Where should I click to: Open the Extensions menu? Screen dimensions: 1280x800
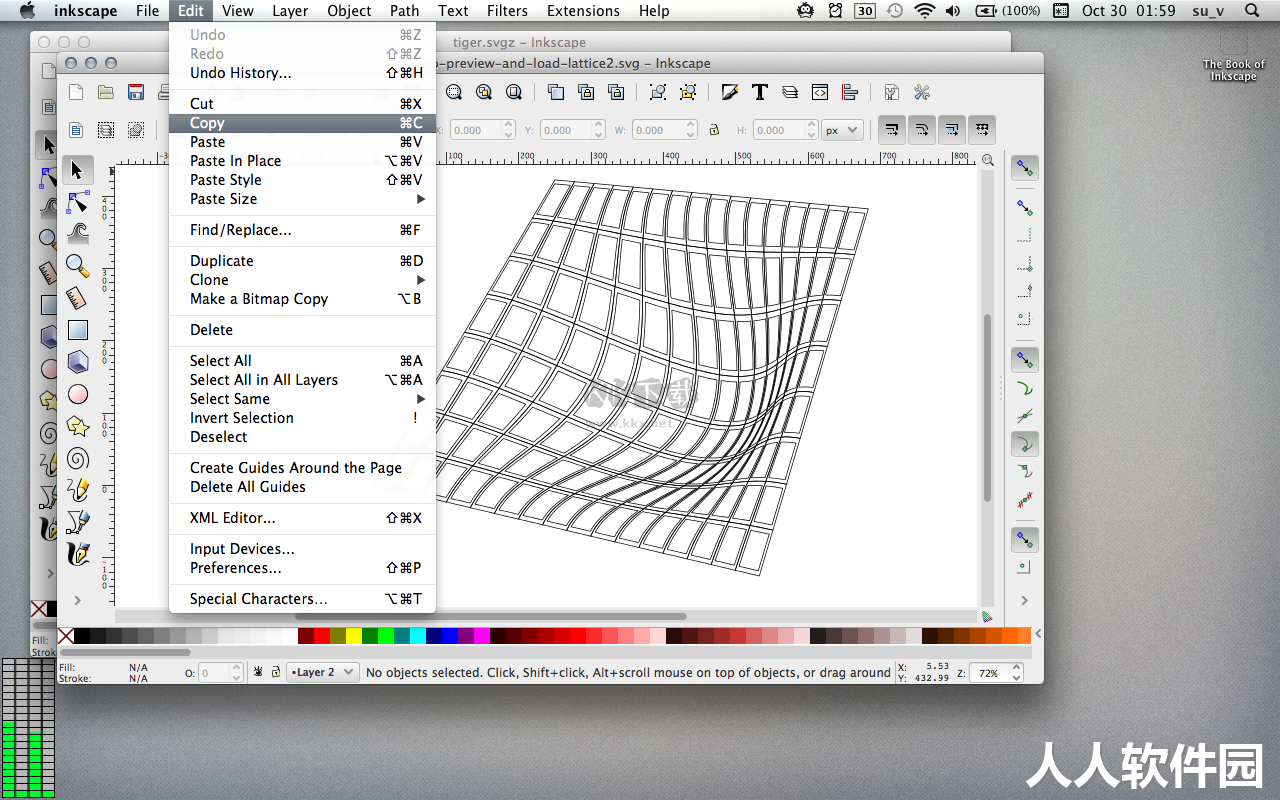pyautogui.click(x=583, y=11)
